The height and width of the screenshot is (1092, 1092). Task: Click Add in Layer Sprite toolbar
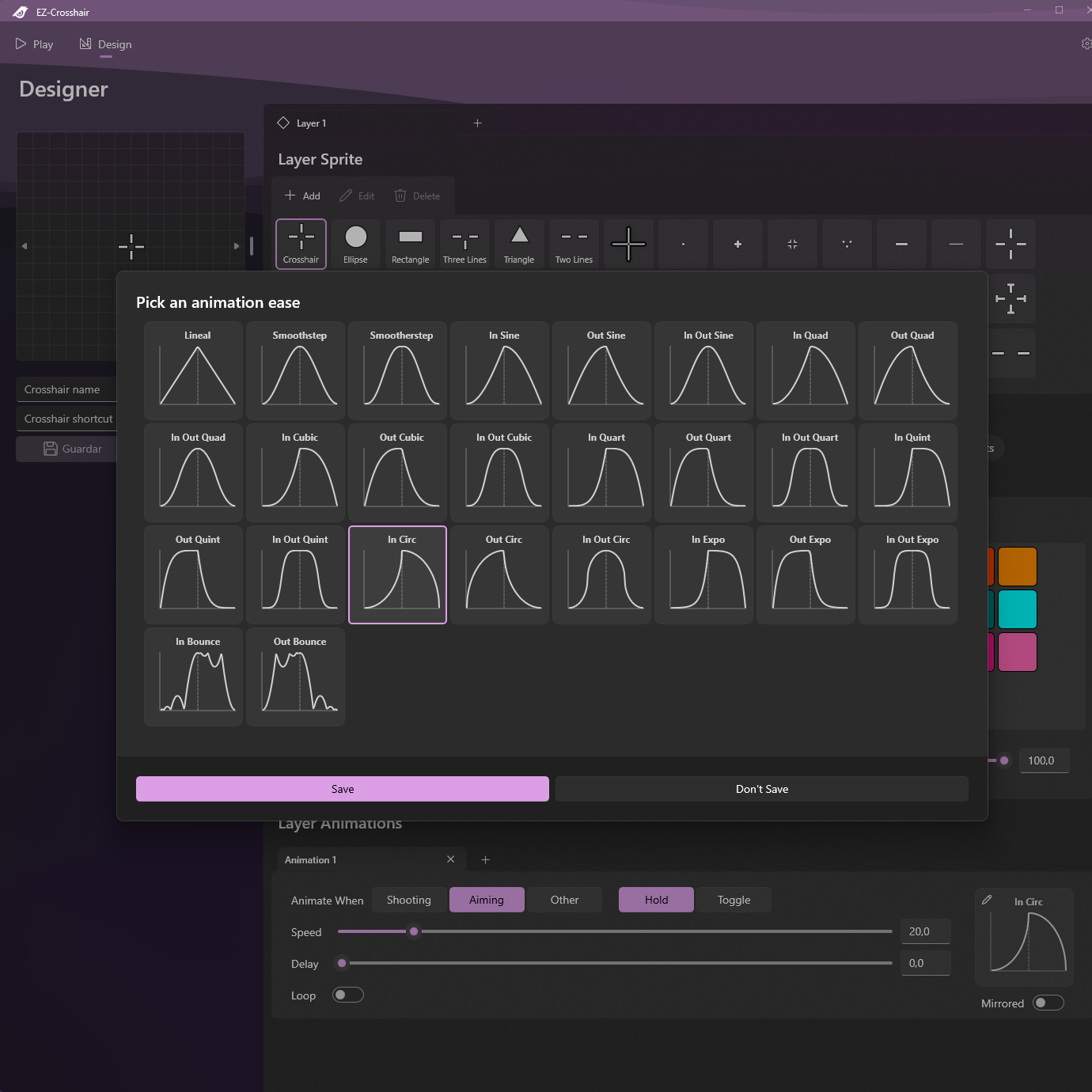pos(302,195)
